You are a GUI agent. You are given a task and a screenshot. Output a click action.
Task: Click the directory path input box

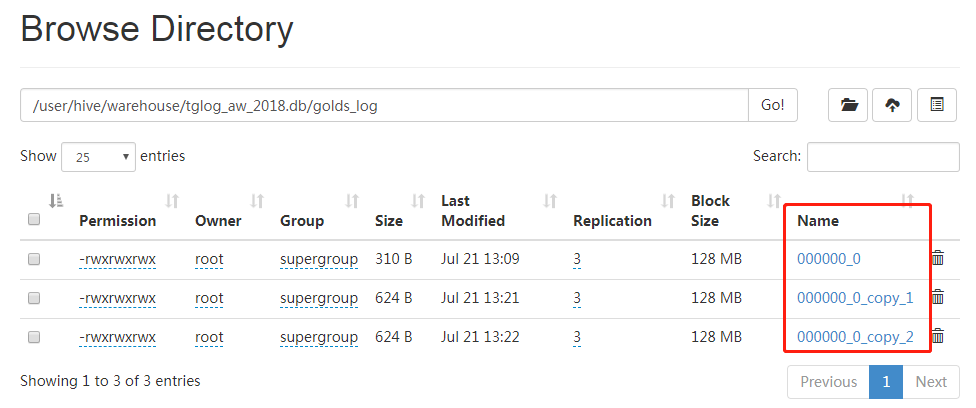click(x=384, y=105)
